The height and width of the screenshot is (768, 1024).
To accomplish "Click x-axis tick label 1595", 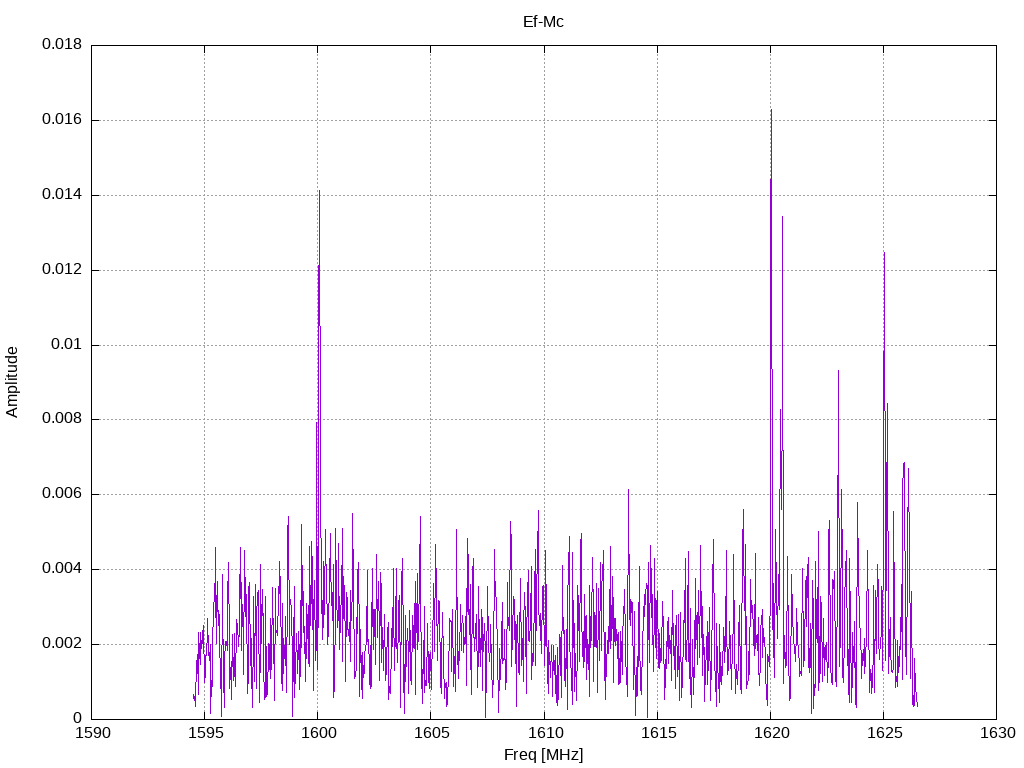I will coord(206,733).
